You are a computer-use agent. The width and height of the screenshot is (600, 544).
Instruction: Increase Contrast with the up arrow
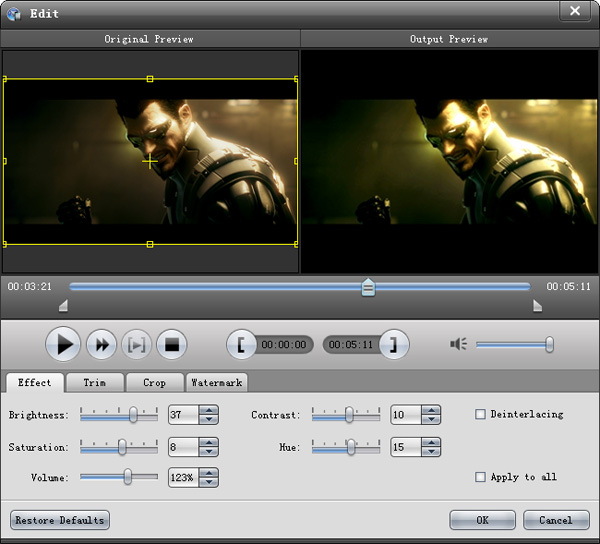click(431, 410)
